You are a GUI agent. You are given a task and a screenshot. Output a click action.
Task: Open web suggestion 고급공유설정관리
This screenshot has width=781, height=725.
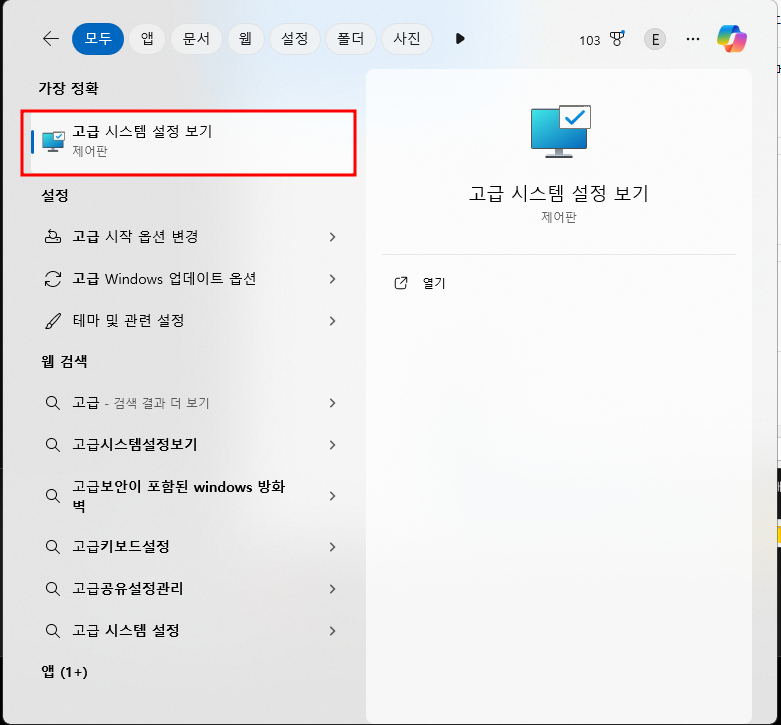[x=189, y=589]
